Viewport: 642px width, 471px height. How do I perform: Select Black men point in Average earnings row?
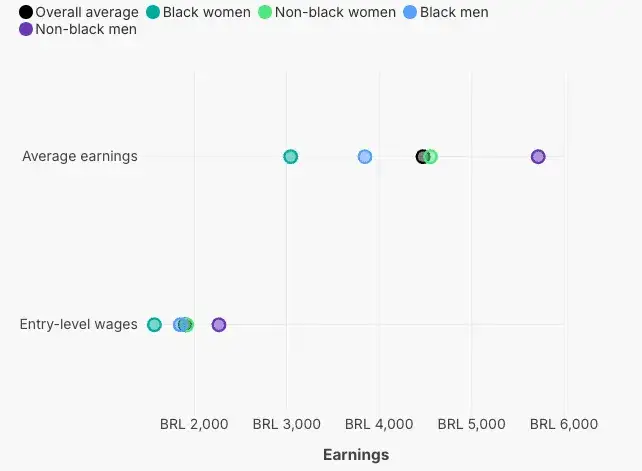[x=365, y=156]
